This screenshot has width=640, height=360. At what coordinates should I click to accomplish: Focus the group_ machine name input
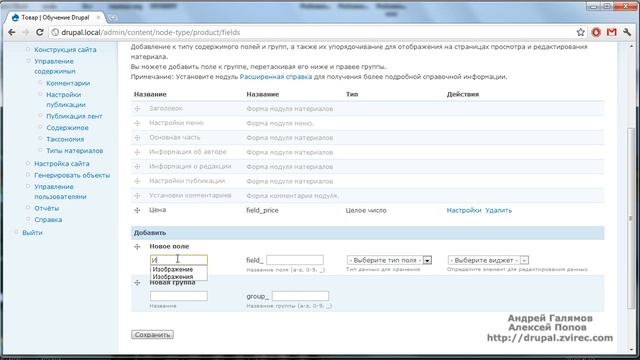[300, 296]
